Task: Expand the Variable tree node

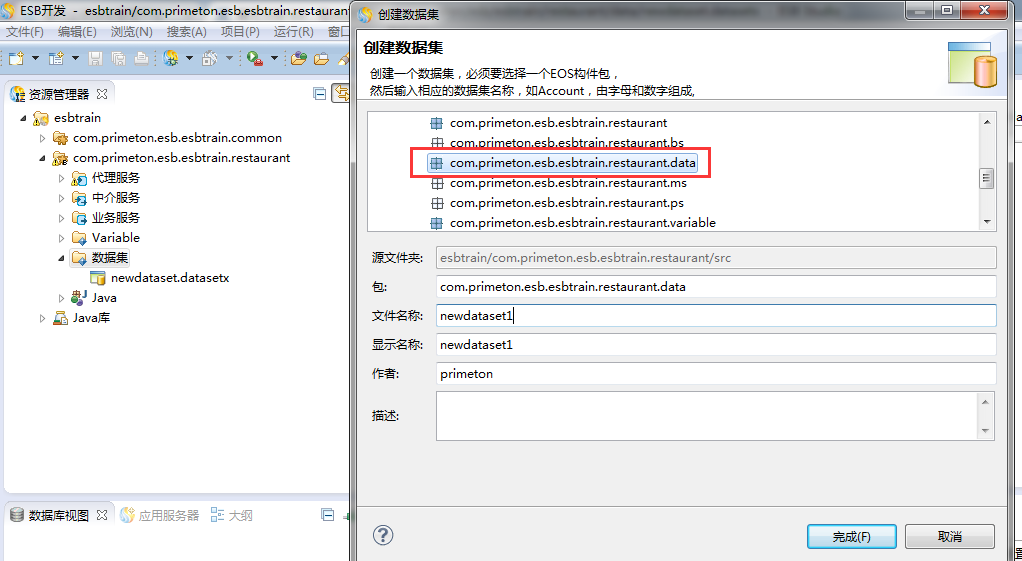Action: point(61,238)
